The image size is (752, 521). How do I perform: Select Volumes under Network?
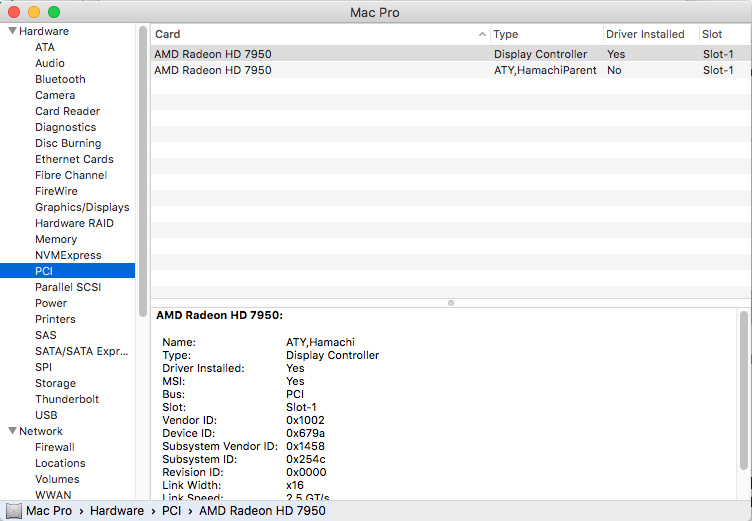pos(57,479)
